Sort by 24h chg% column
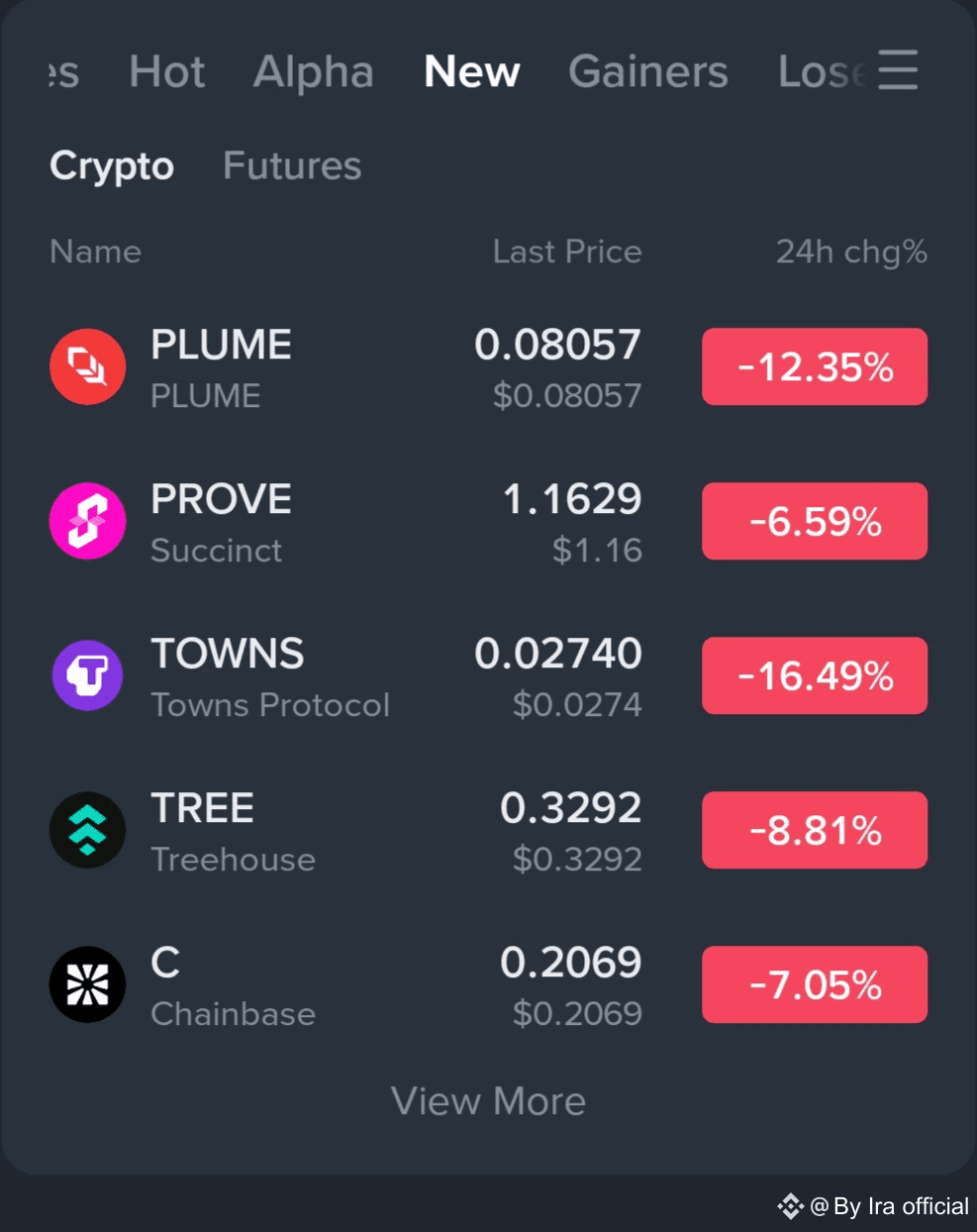 click(851, 252)
